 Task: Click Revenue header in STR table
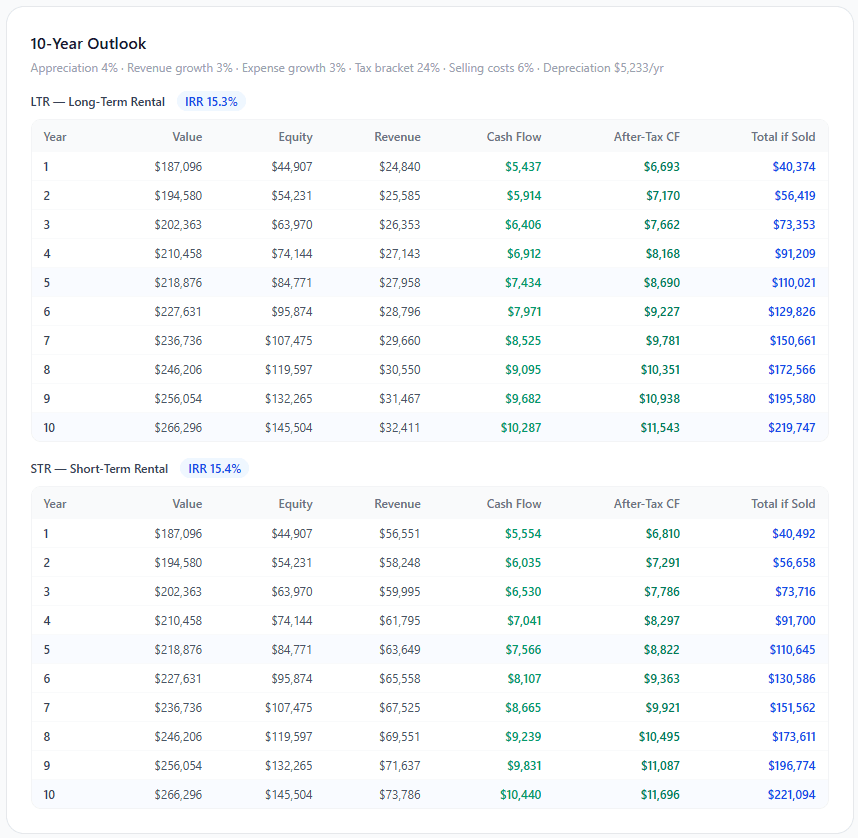[397, 504]
